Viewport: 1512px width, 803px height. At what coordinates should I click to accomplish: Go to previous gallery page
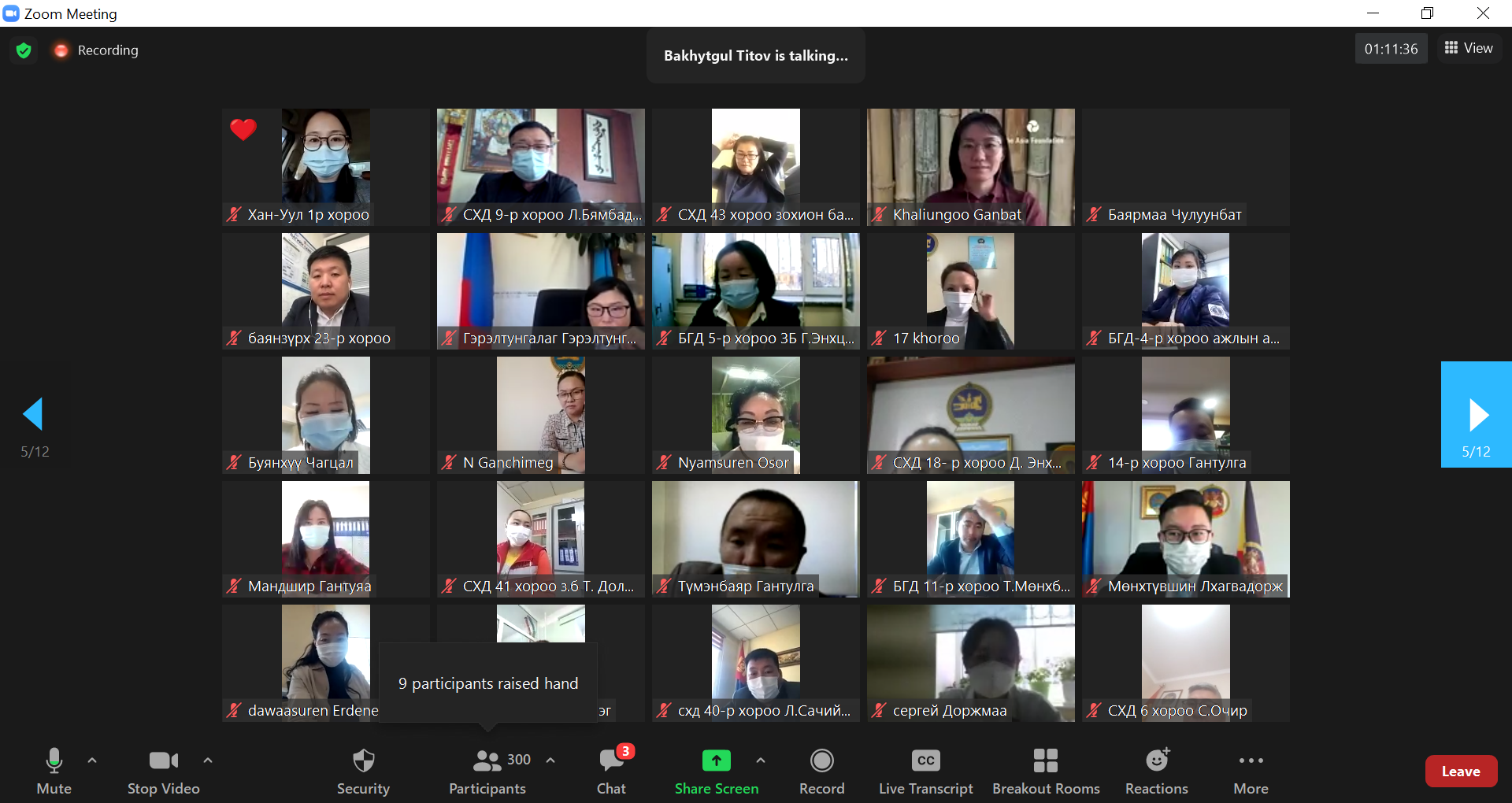34,415
